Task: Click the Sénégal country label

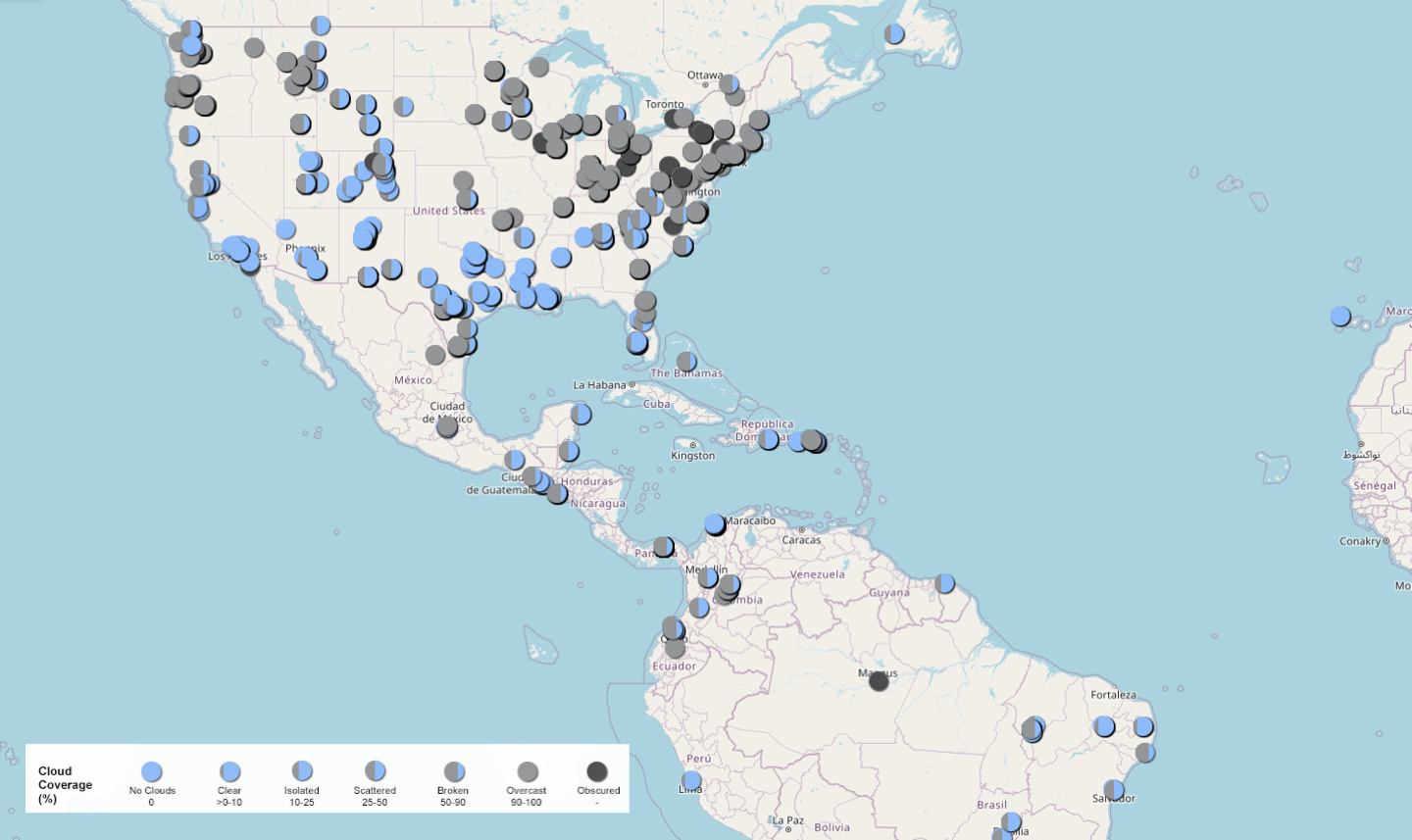Action: [x=1375, y=486]
